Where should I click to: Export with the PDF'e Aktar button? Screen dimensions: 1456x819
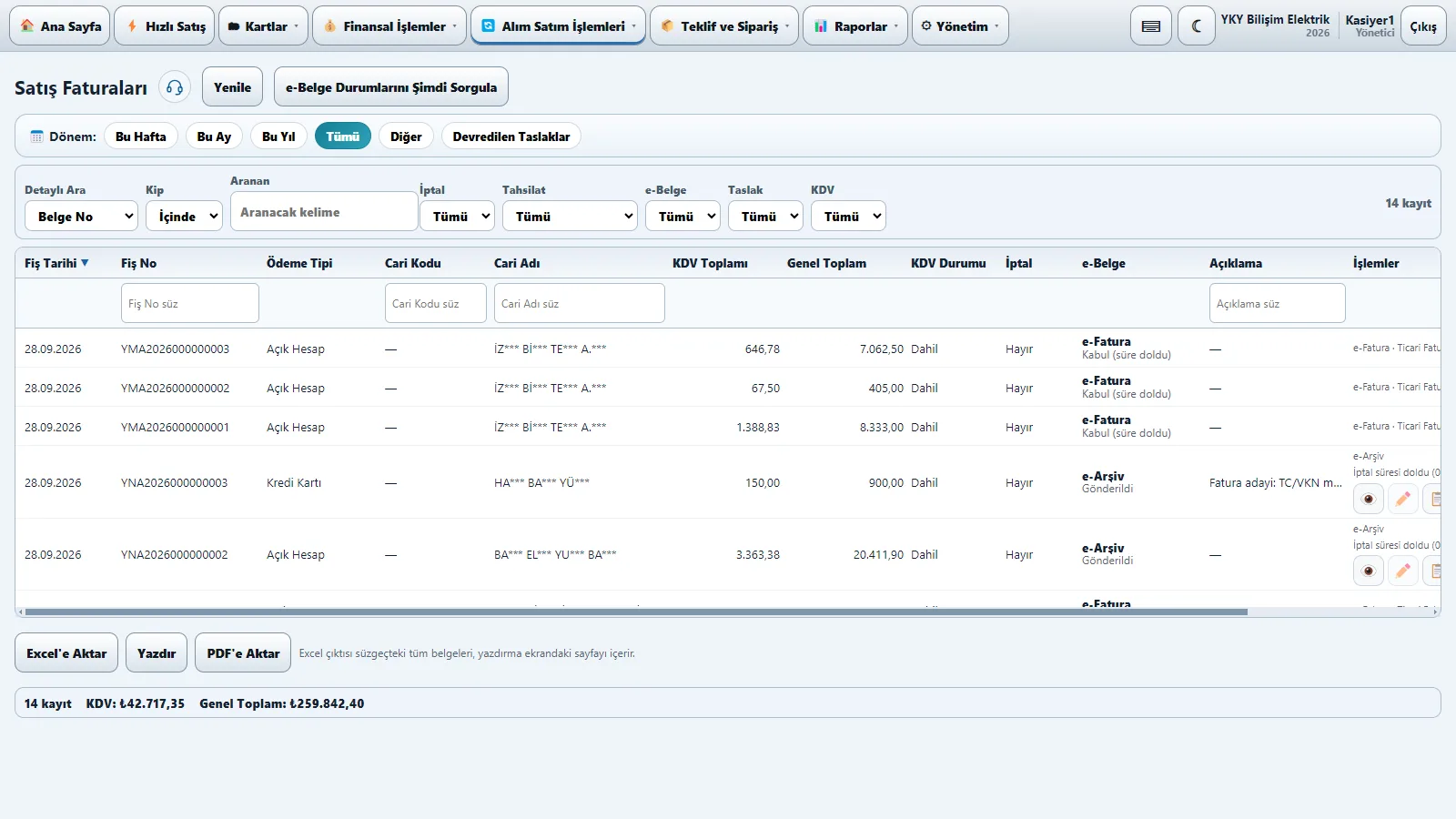(x=243, y=653)
